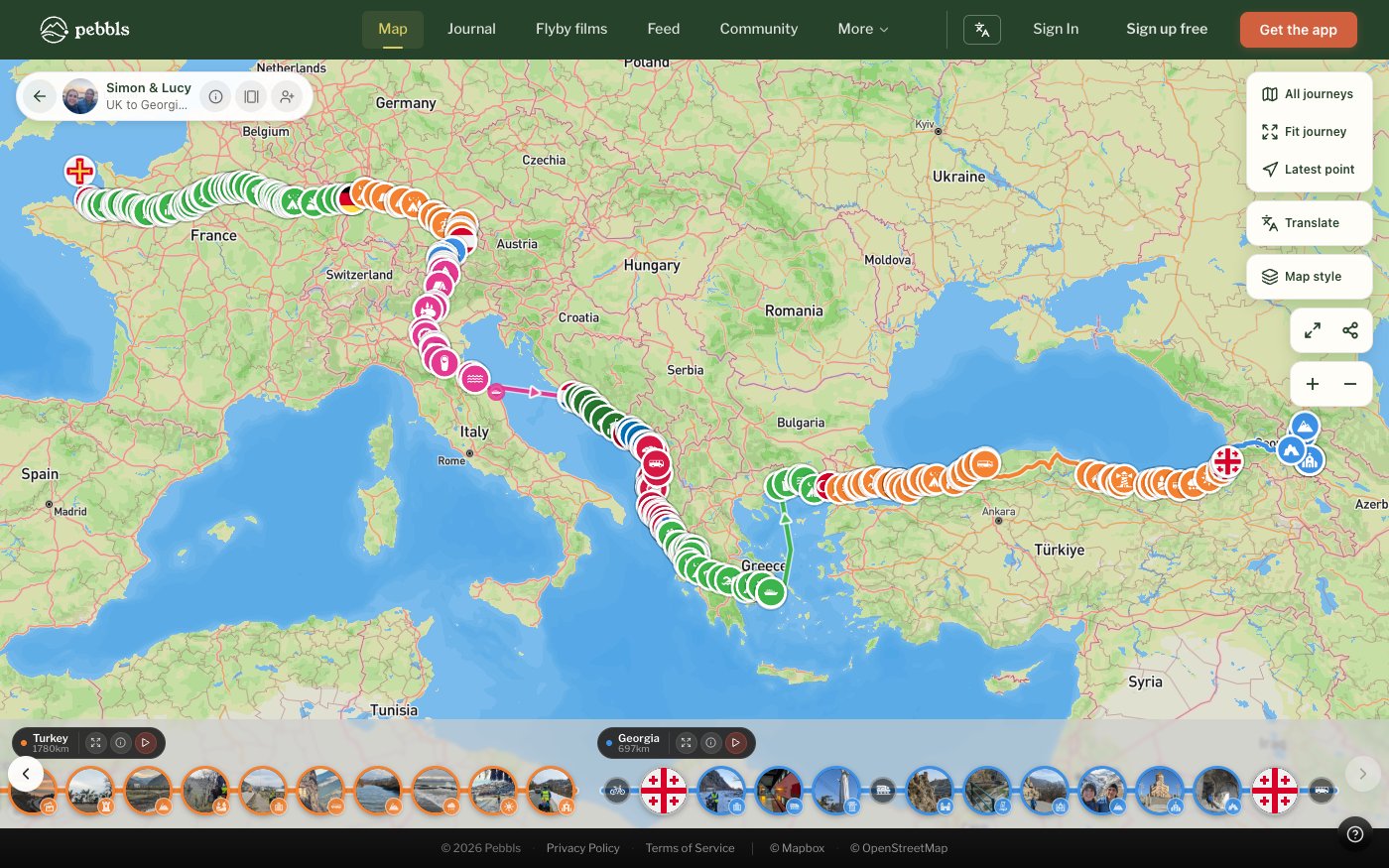Open first Georgia flag thumbnail in timeline
The height and width of the screenshot is (868, 1389).
click(664, 791)
